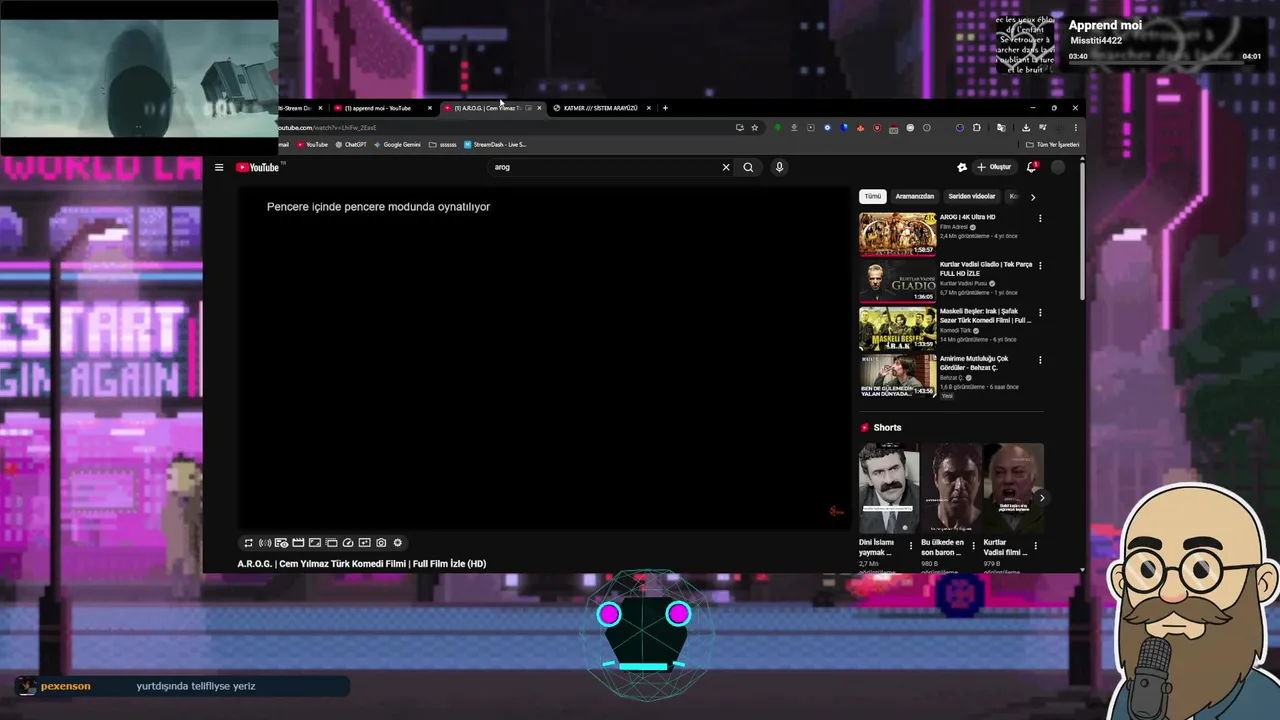
Task: Switch to 'KATMER /// SİSTEM ARAYÜZÜ' tab
Action: tap(600, 108)
